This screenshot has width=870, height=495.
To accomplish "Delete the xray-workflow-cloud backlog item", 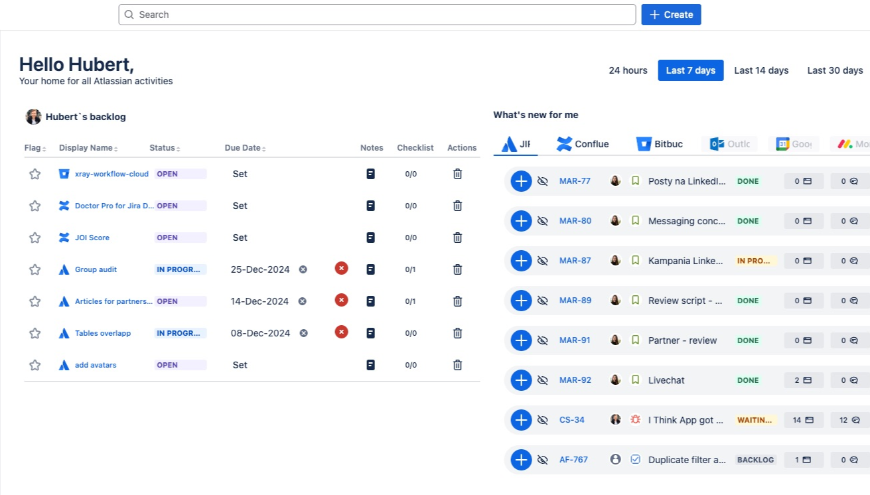I will (457, 174).
